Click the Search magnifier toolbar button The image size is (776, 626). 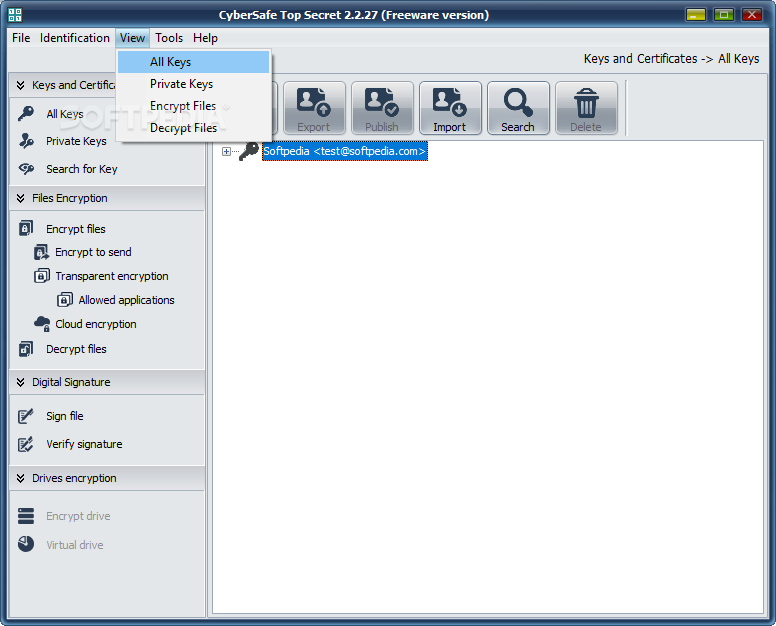[518, 108]
